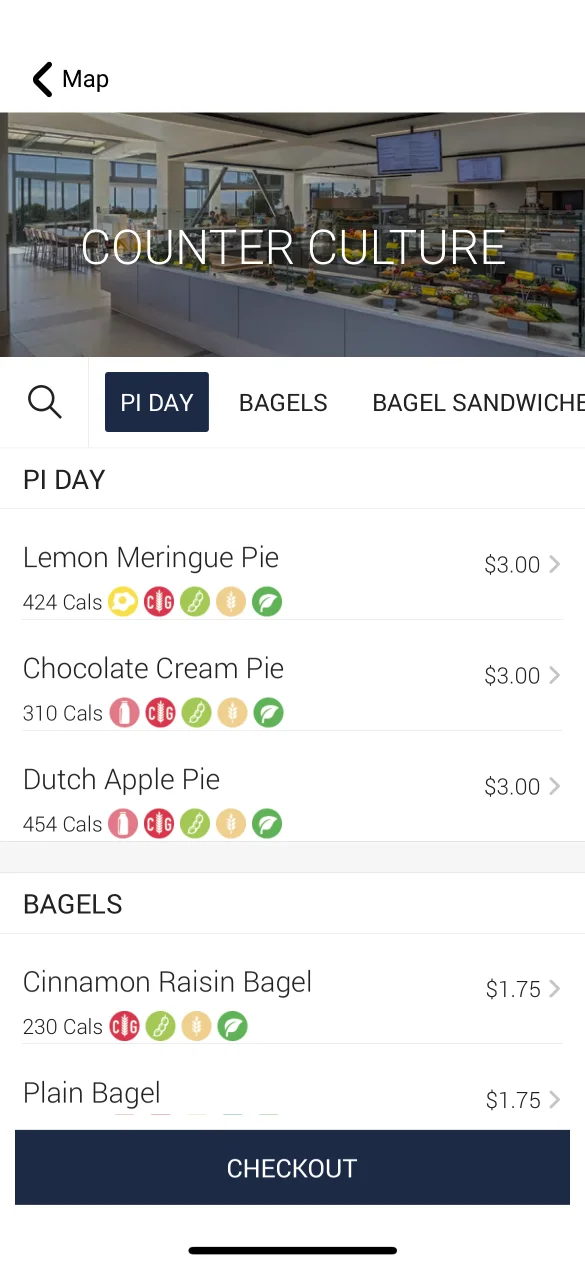Viewport: 585px width, 1266px height.
Task: Open Chocolate Cream Pie via its chevron
Action: coord(554,676)
